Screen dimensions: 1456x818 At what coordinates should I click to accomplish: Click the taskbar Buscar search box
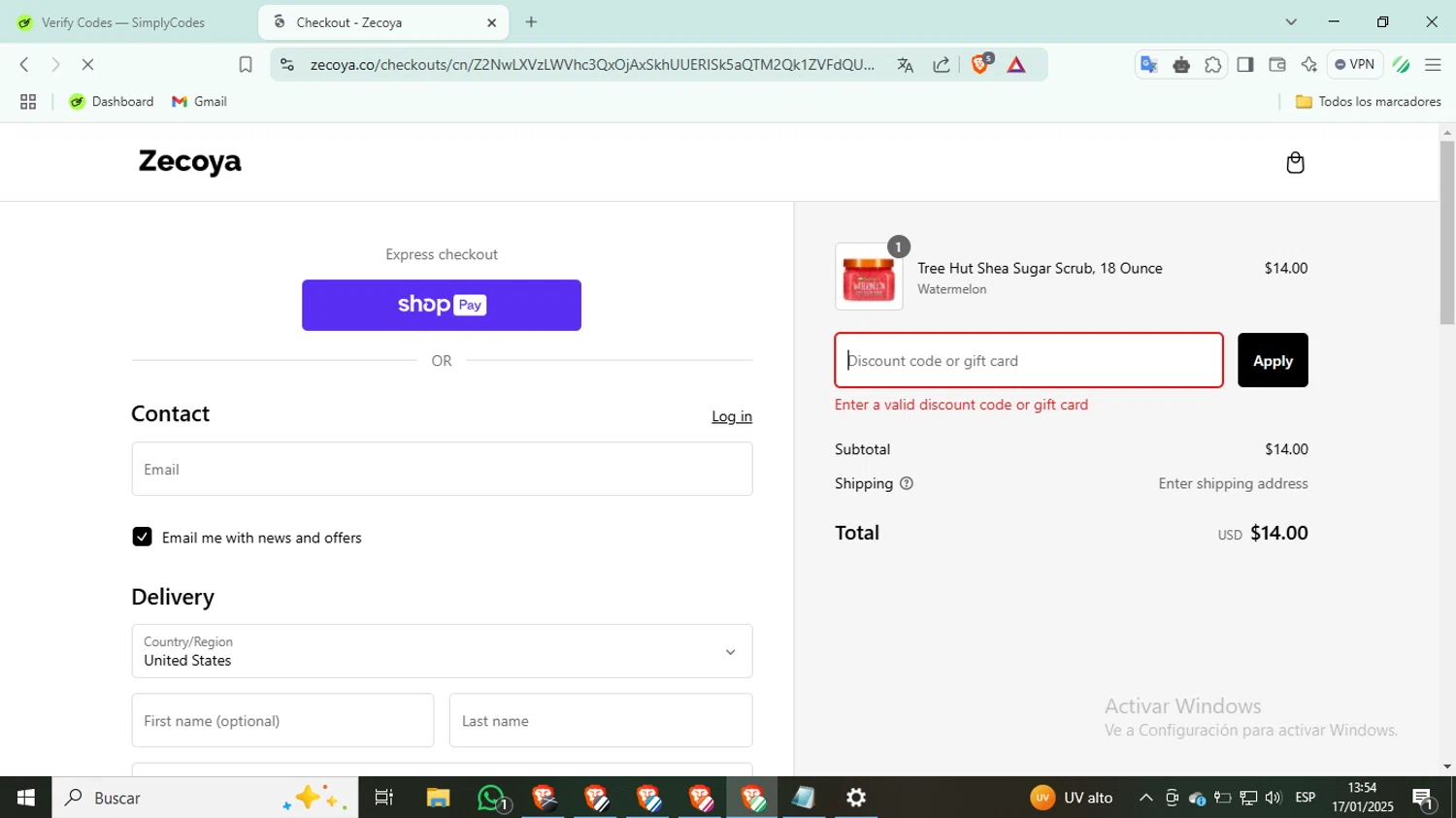click(x=205, y=798)
